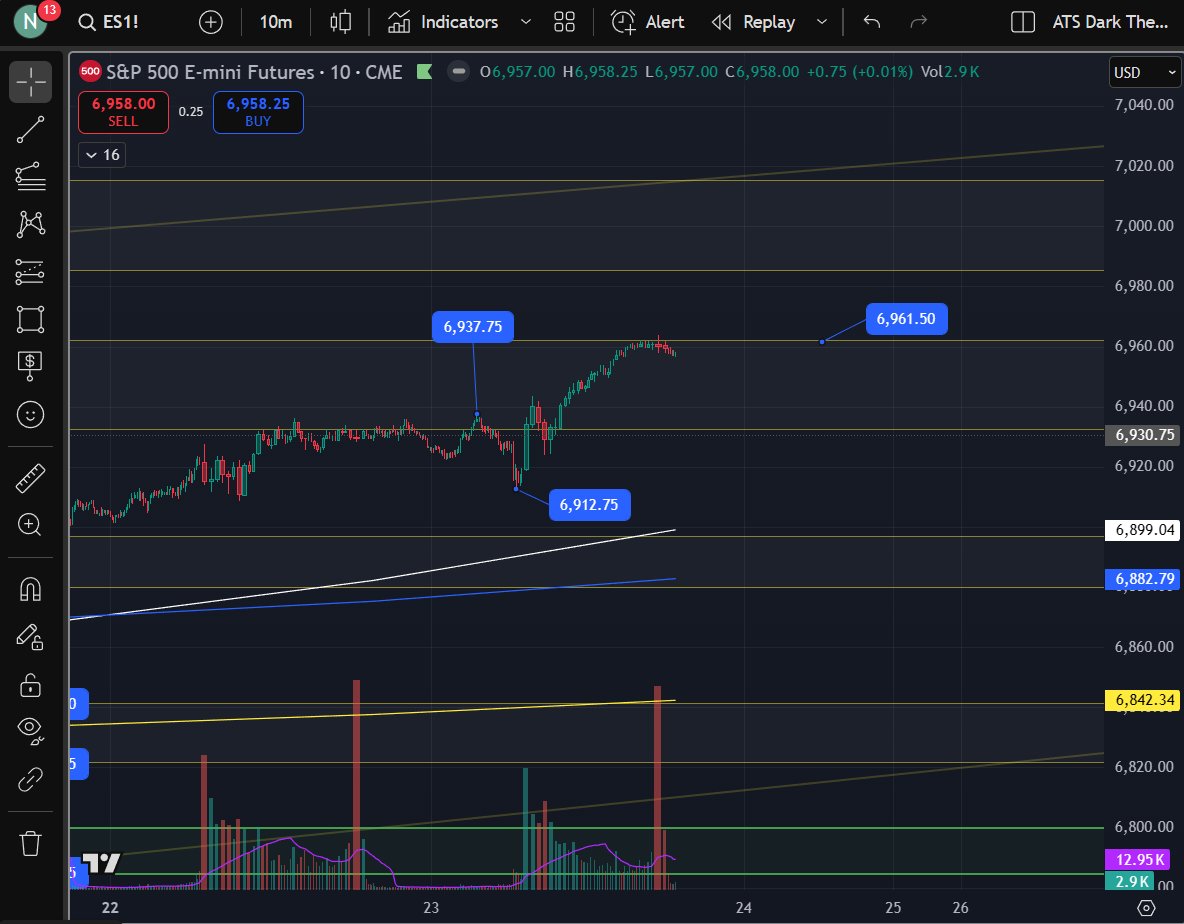Activate the zoom in tool
This screenshot has height=924, width=1184.
pyautogui.click(x=30, y=525)
